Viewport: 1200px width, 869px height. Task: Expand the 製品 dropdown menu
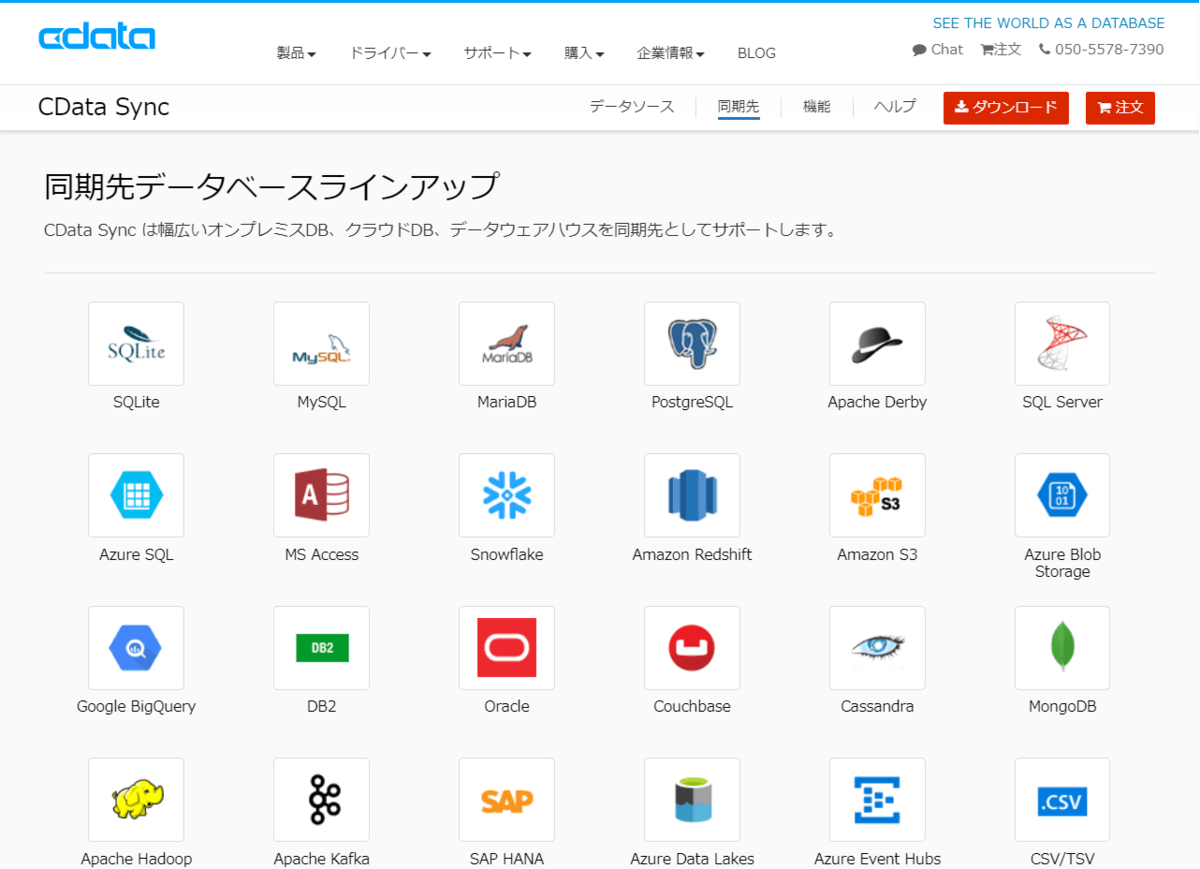296,53
